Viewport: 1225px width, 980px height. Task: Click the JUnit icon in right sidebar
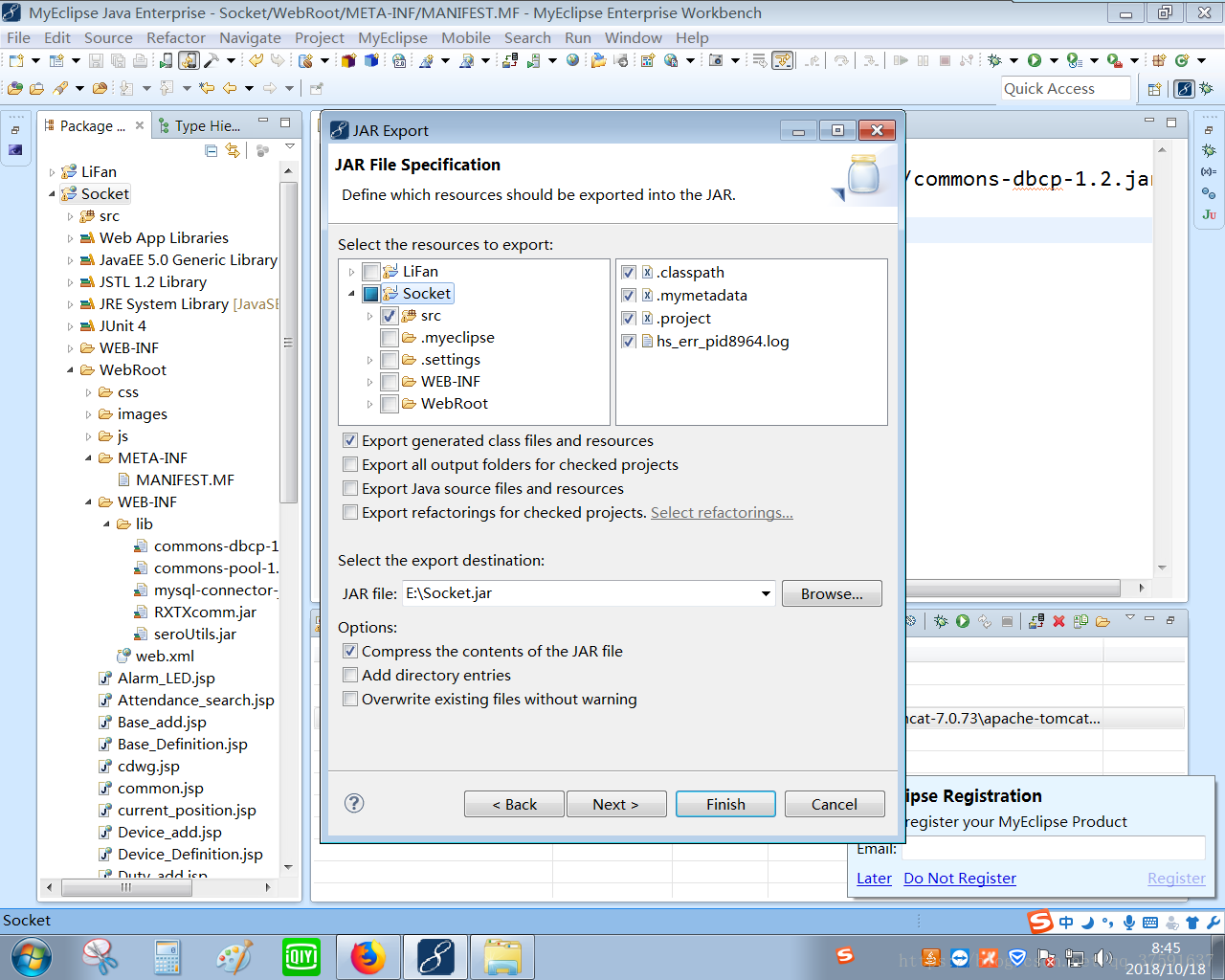click(x=1209, y=214)
